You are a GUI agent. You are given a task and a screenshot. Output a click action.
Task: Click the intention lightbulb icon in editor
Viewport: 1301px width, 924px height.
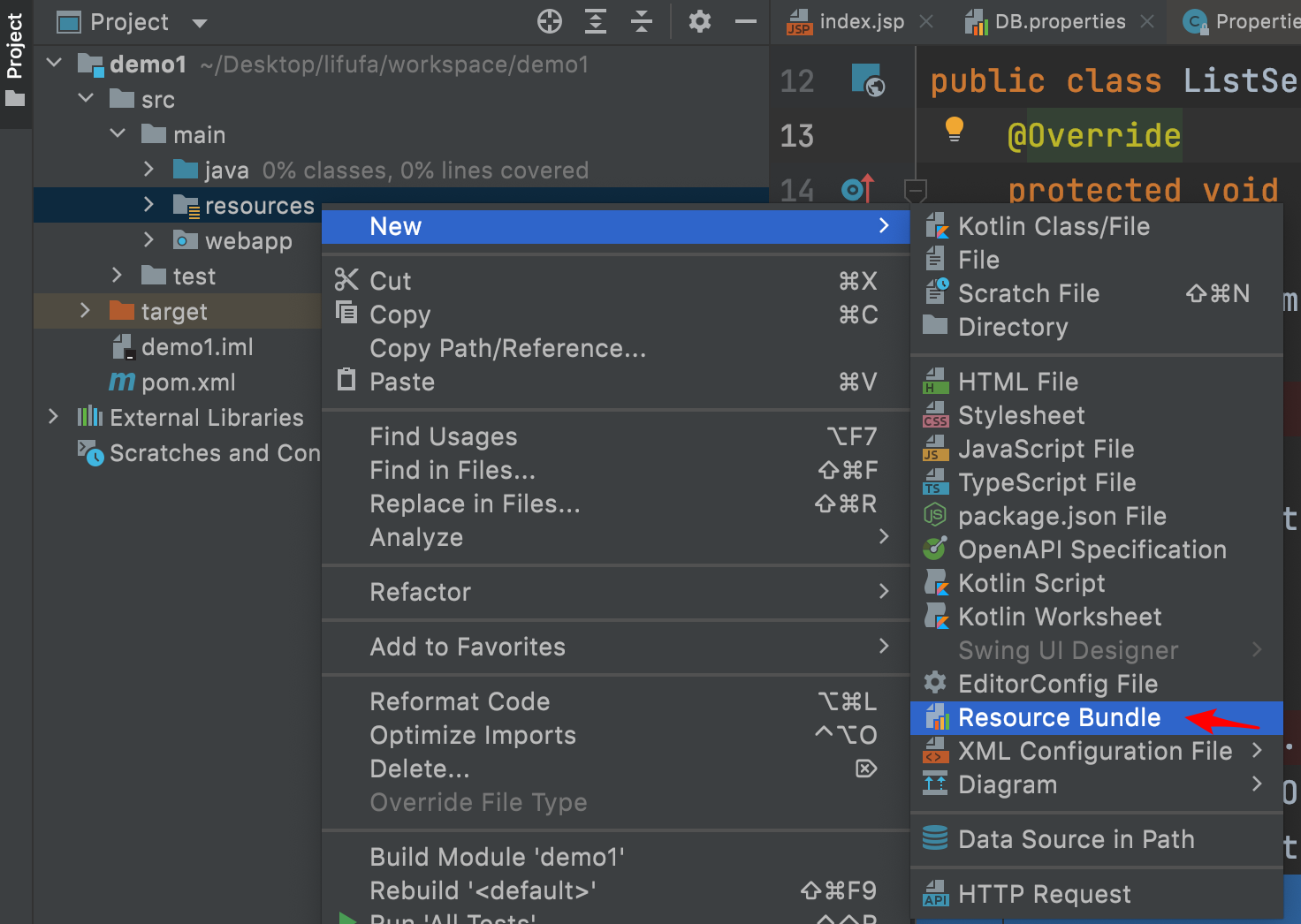click(954, 129)
